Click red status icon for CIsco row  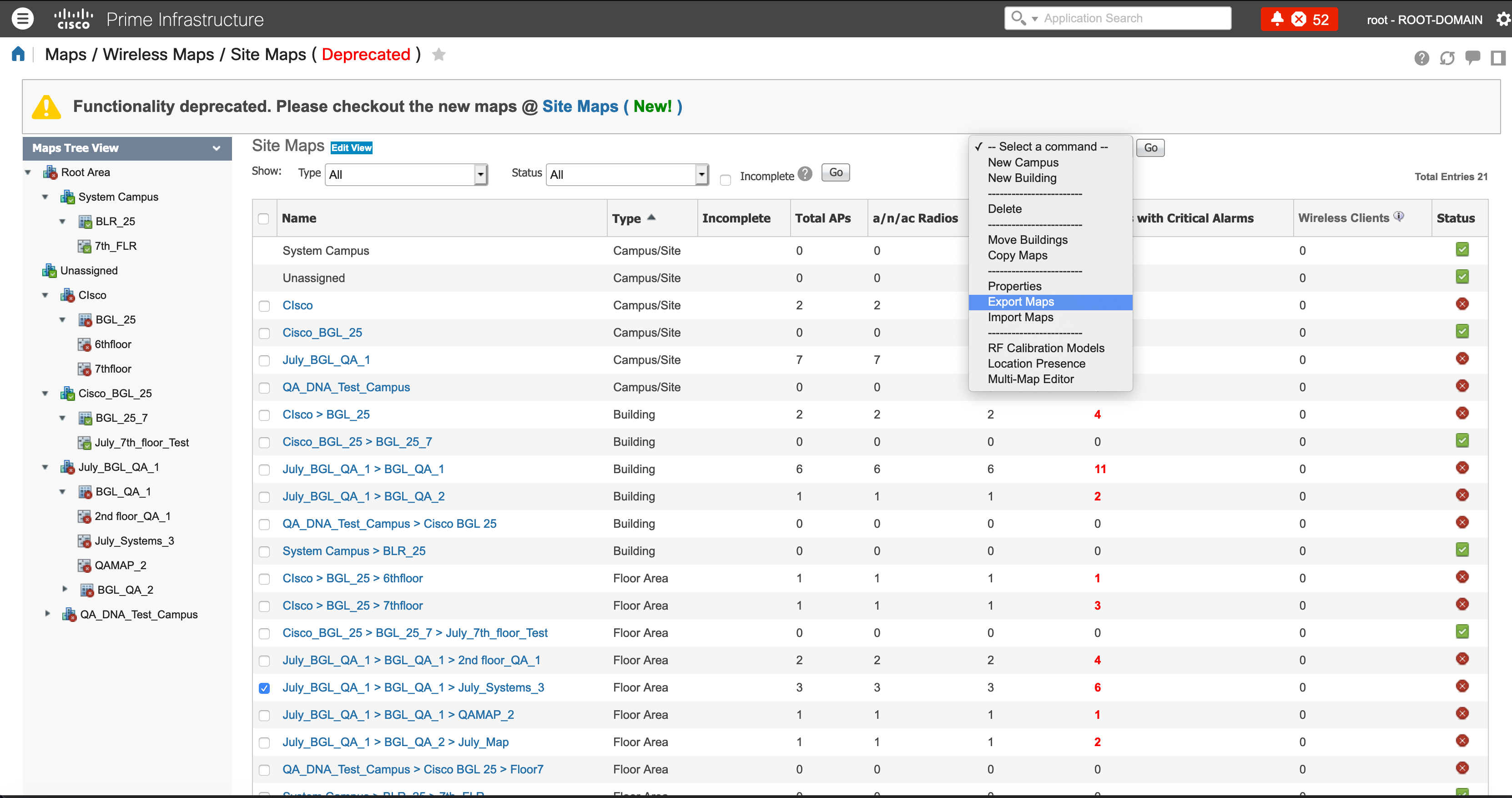[1462, 304]
